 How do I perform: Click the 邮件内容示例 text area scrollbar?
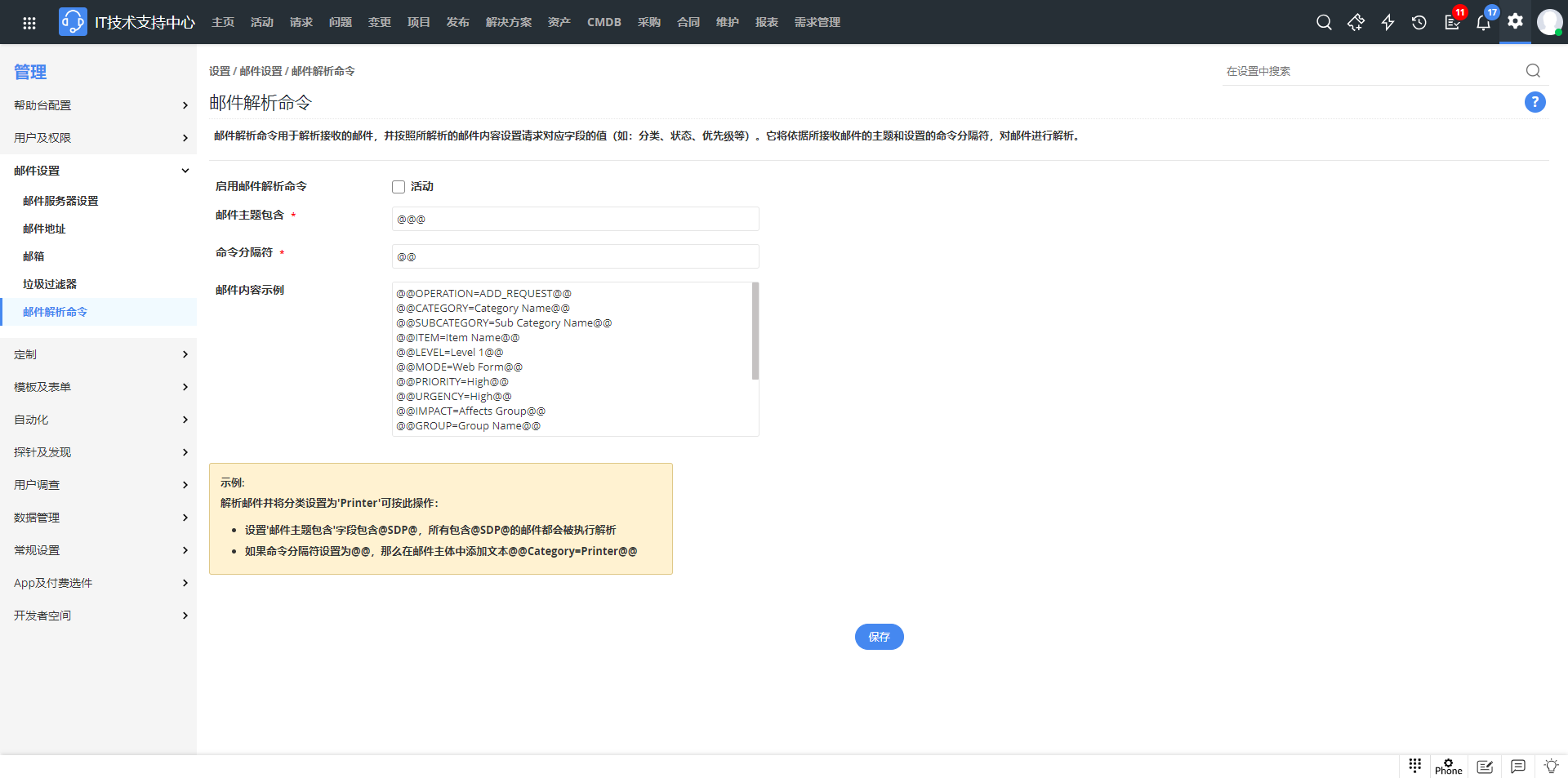click(x=755, y=331)
